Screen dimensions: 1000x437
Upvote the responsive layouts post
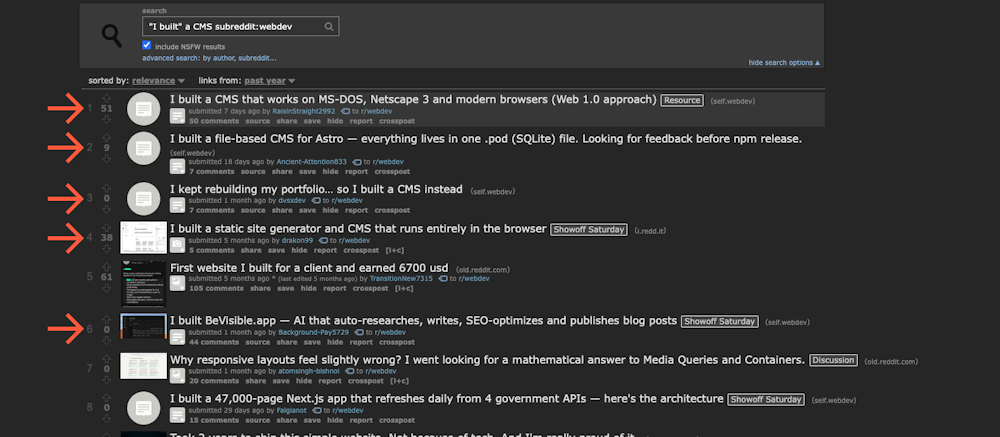(x=107, y=359)
